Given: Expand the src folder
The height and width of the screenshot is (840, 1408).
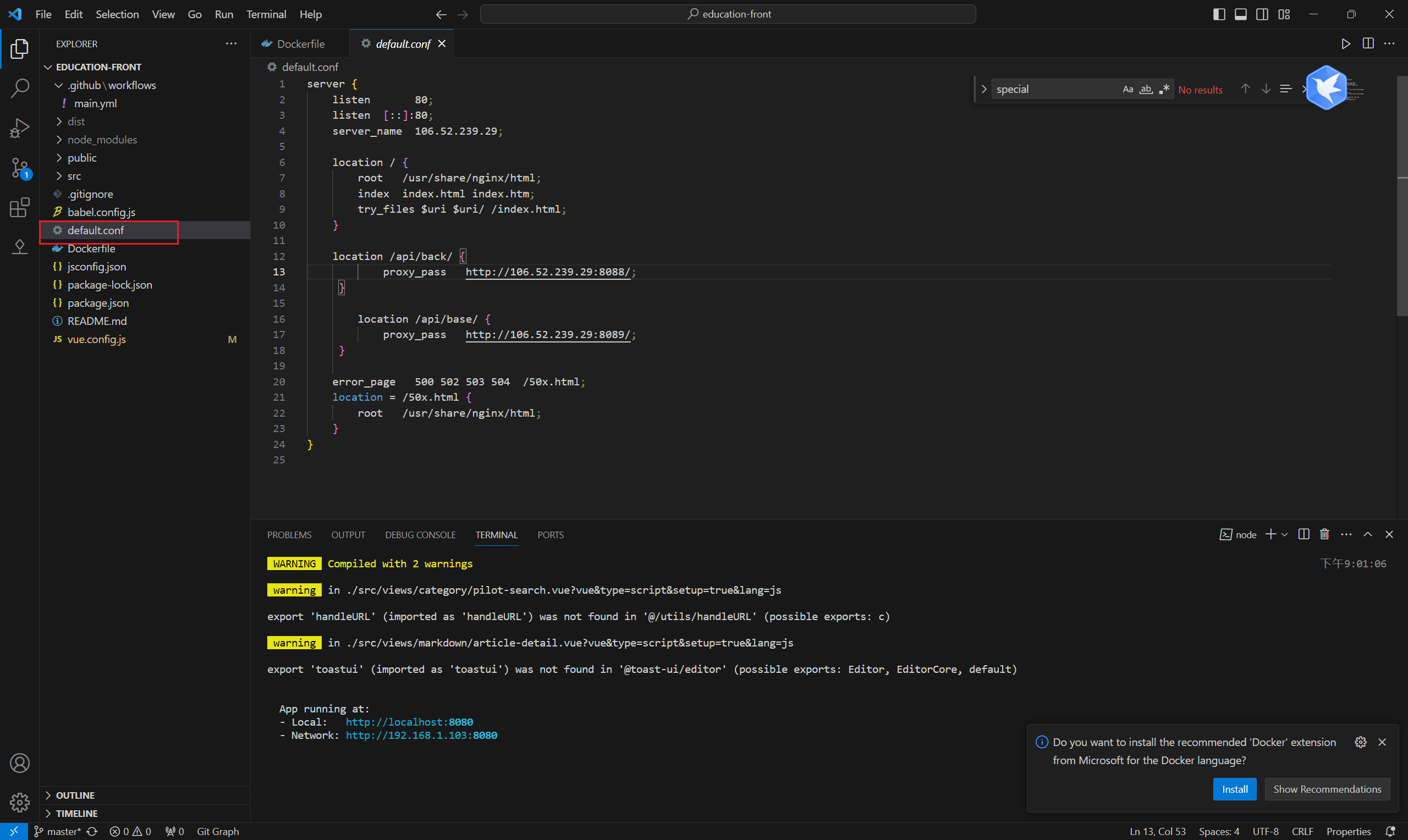Looking at the screenshot, I should pyautogui.click(x=74, y=176).
